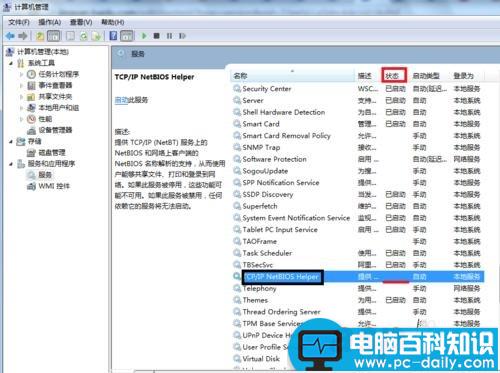500x373 pixels.
Task: Select 任务计划程序 clock icon in tree
Action: (31, 74)
